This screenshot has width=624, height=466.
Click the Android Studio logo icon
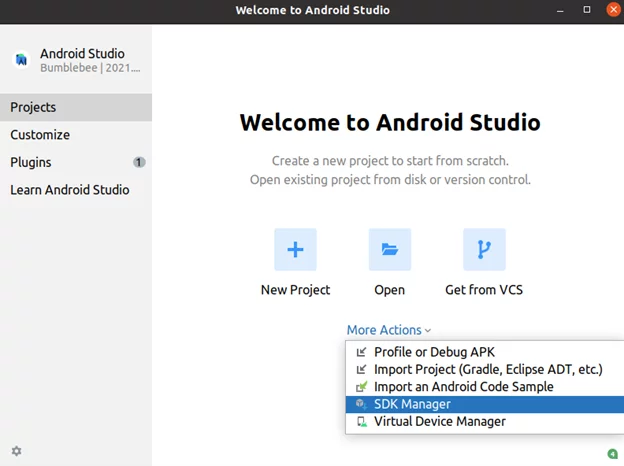pyautogui.click(x=21, y=60)
